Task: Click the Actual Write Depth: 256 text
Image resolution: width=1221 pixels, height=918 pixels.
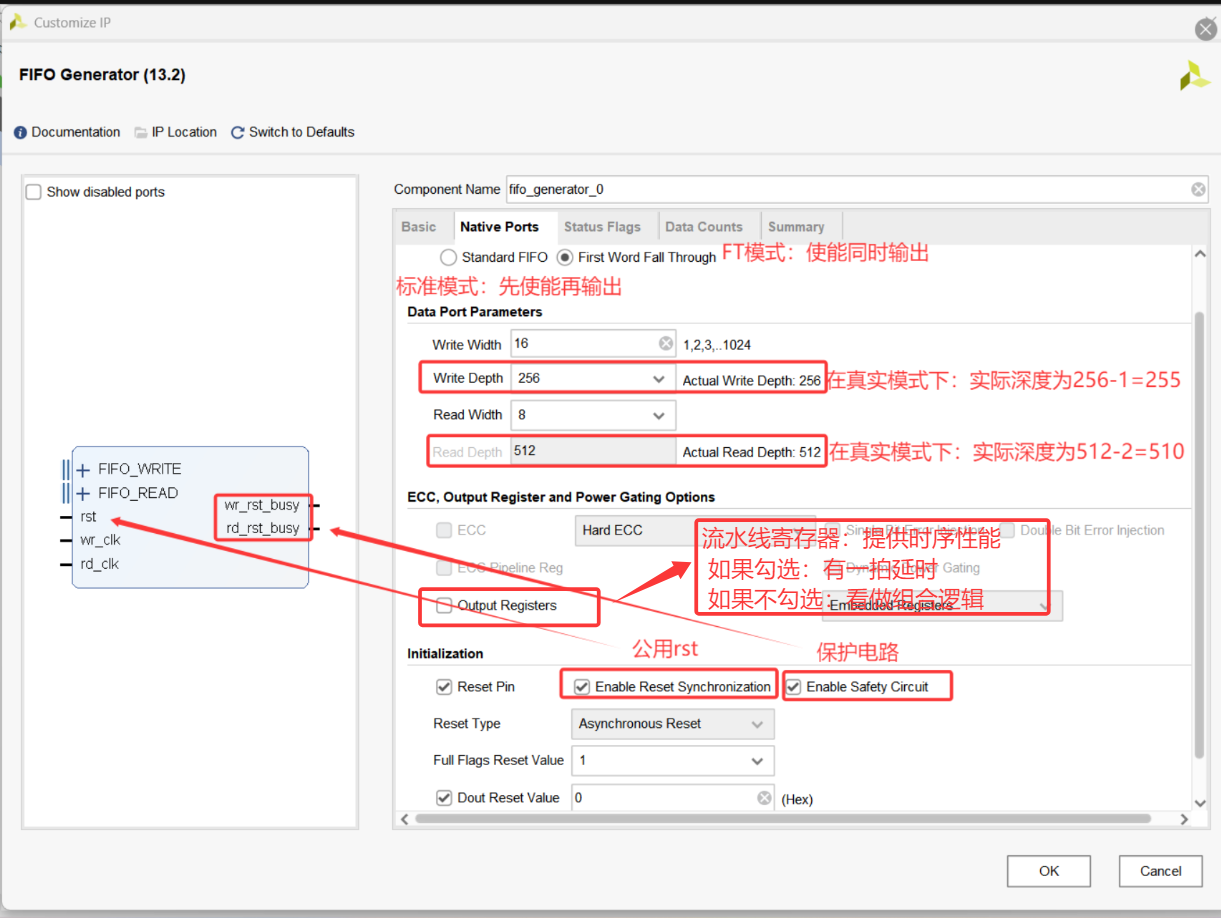Action: [x=752, y=380]
